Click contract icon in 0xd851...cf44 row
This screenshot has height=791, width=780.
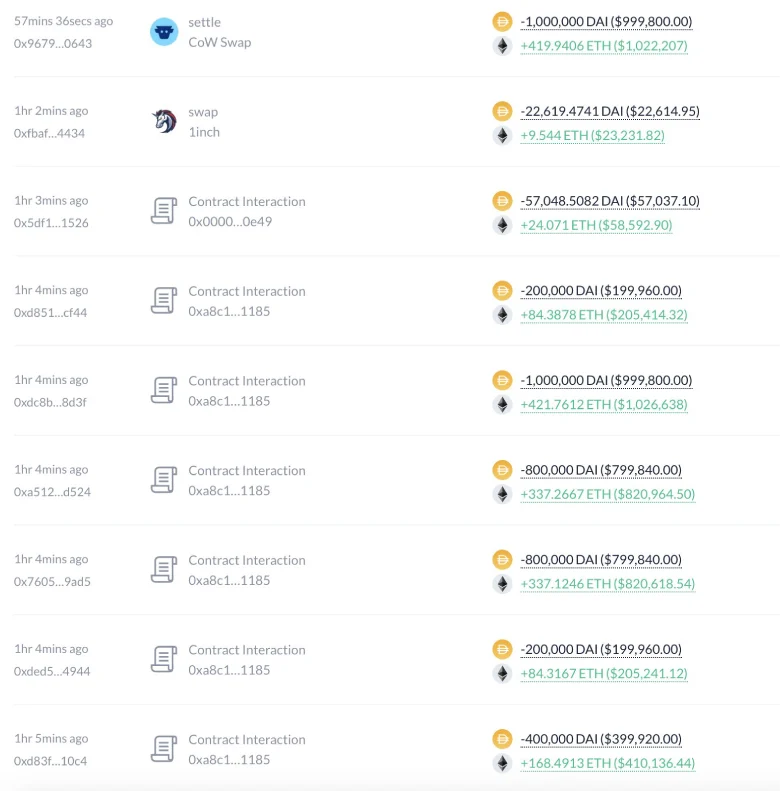pos(164,301)
